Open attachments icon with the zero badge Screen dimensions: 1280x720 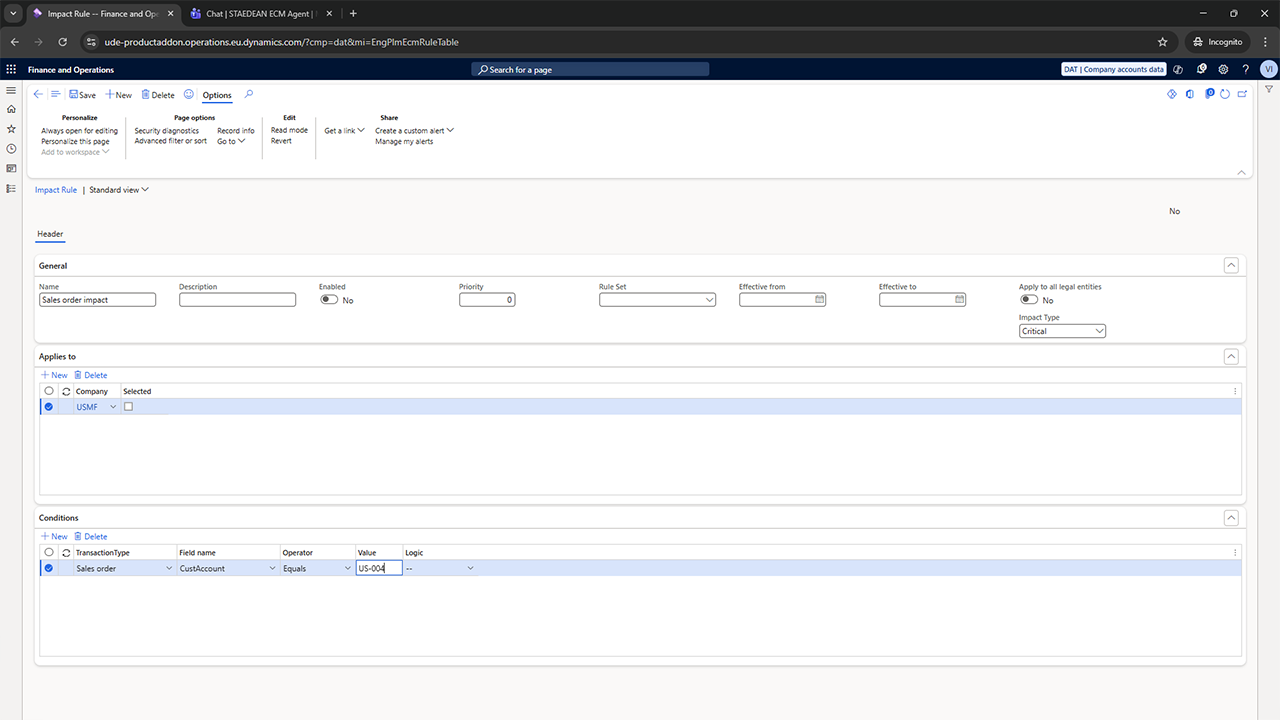click(1209, 93)
